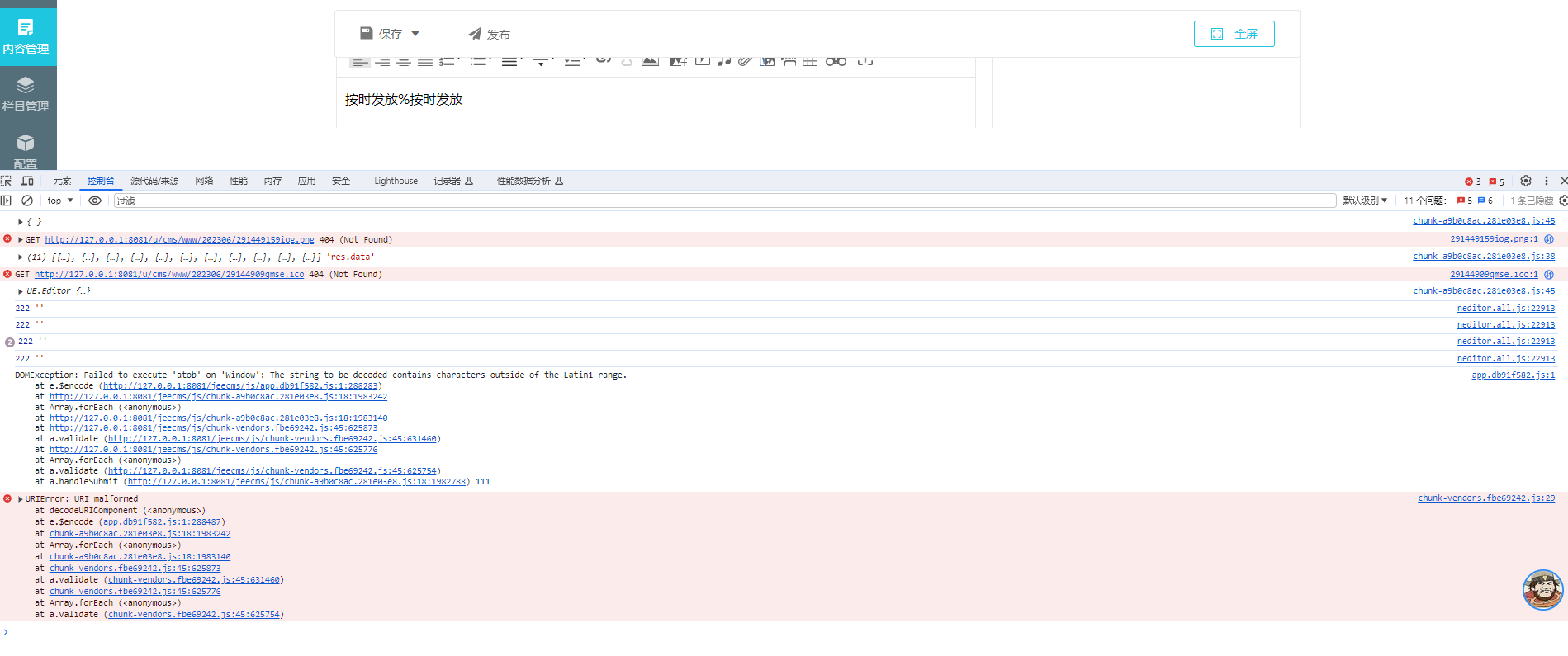This screenshot has height=656, width=1568.
Task: Toggle the DevTools device toolbar icon
Action: click(x=27, y=181)
